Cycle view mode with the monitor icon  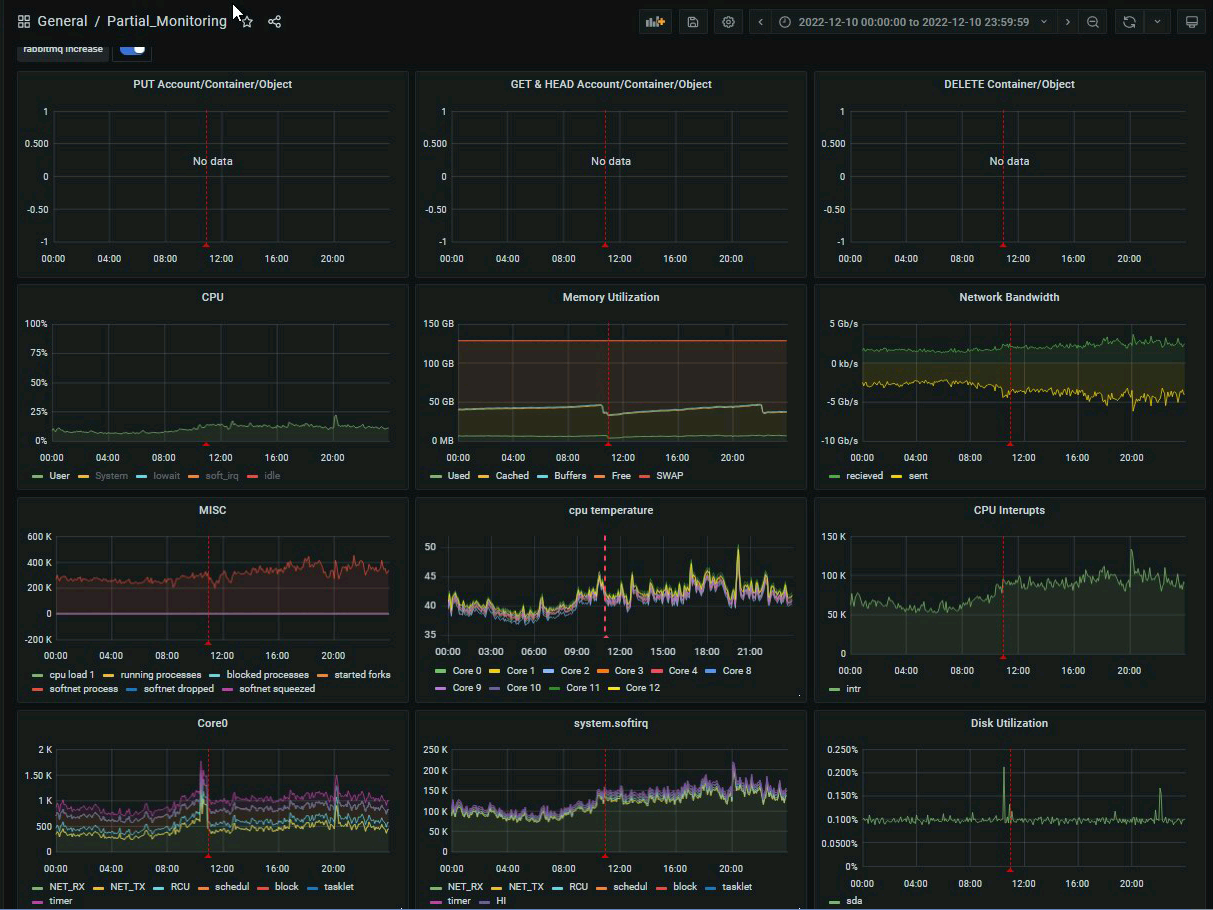click(x=1191, y=22)
